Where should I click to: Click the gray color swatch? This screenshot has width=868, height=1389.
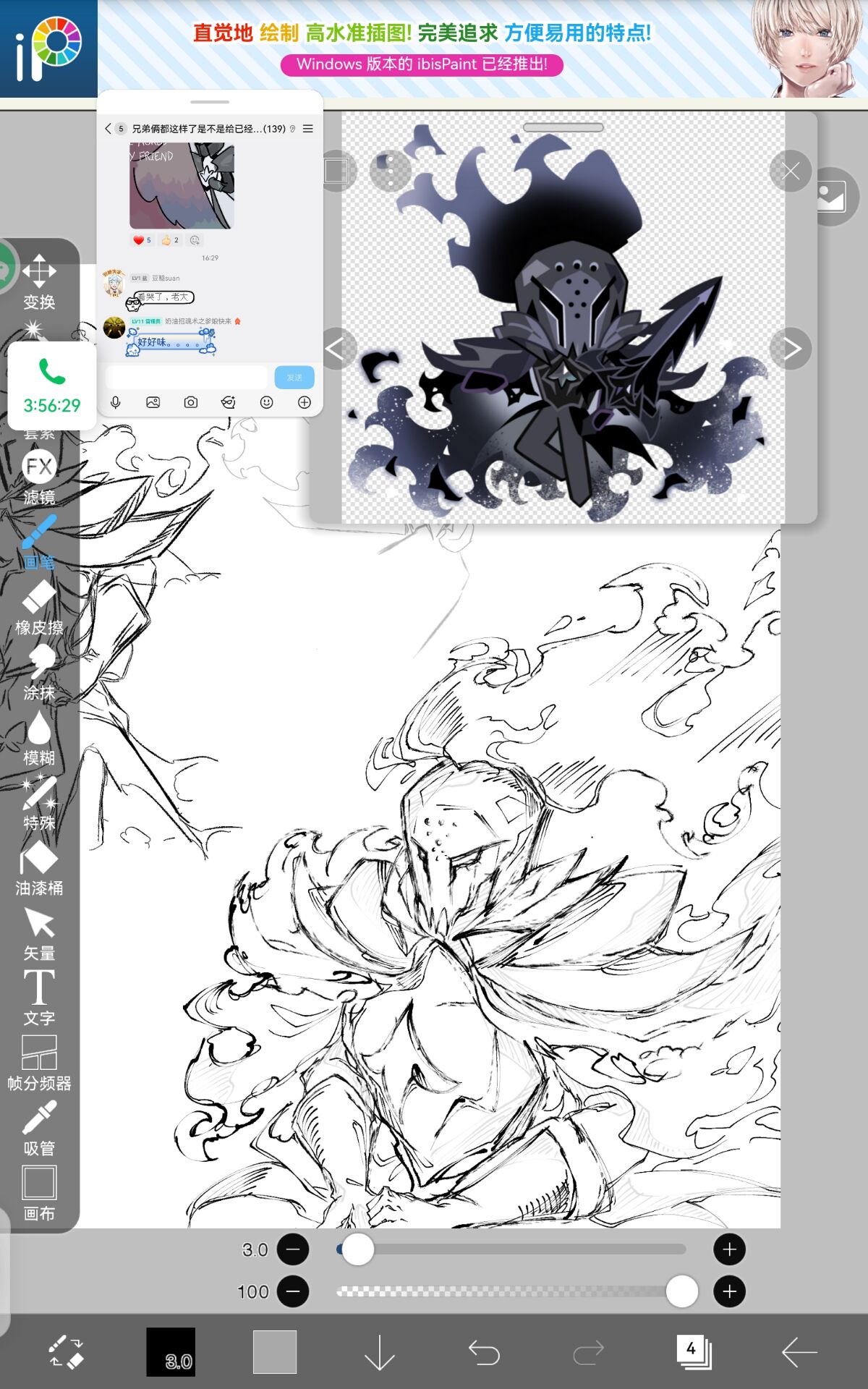coord(275,1351)
